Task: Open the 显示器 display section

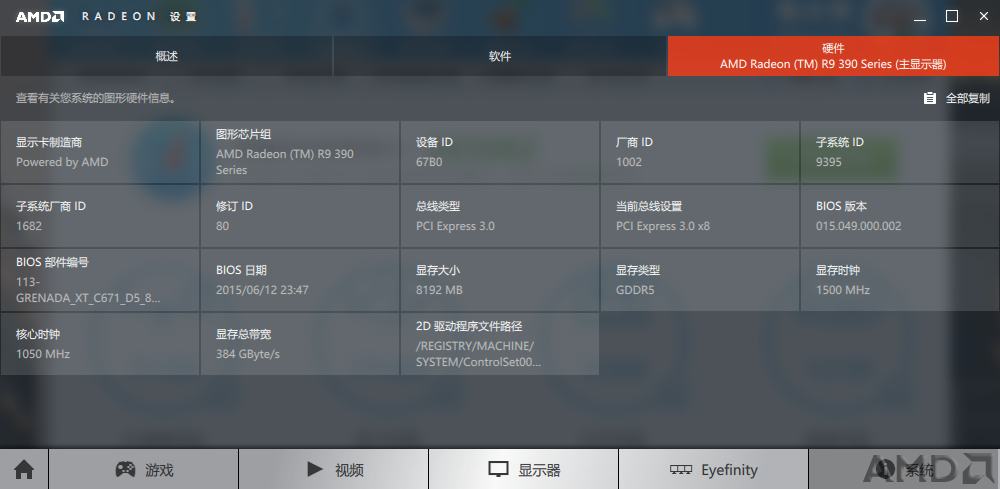Action: 524,470
